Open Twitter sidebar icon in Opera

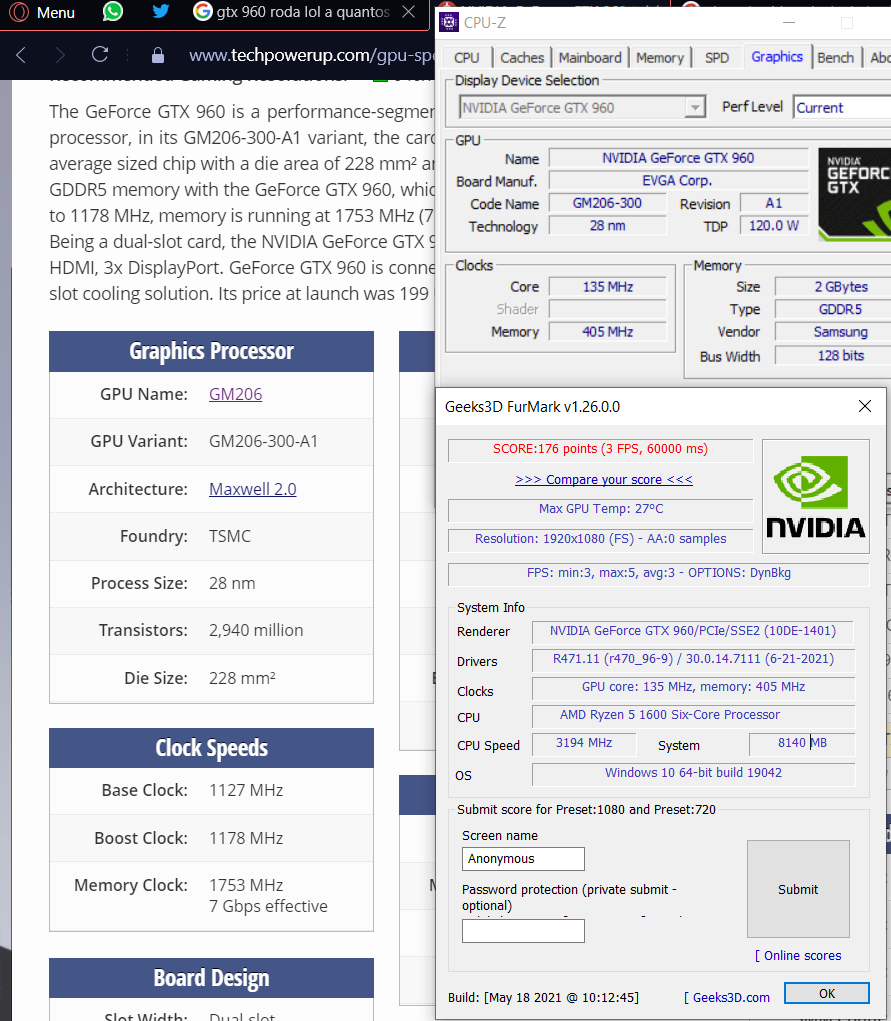[160, 11]
